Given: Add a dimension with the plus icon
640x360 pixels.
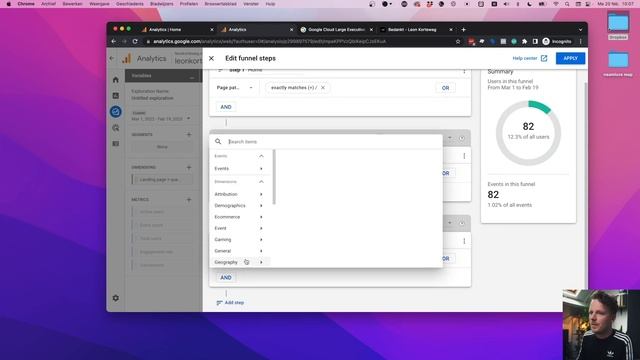Looking at the screenshot, I should tap(189, 167).
